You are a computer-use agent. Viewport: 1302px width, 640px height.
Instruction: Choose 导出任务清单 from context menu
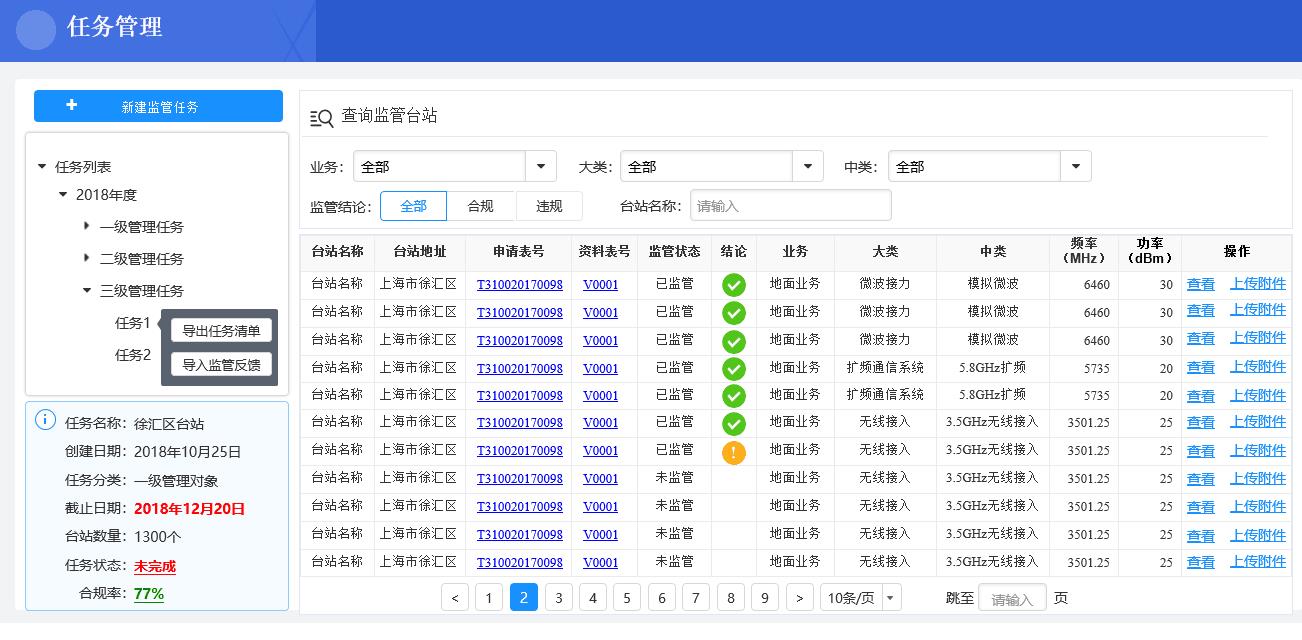221,331
